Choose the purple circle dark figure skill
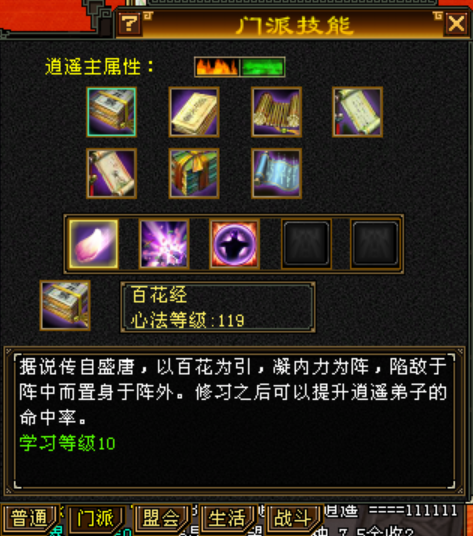 pos(234,244)
